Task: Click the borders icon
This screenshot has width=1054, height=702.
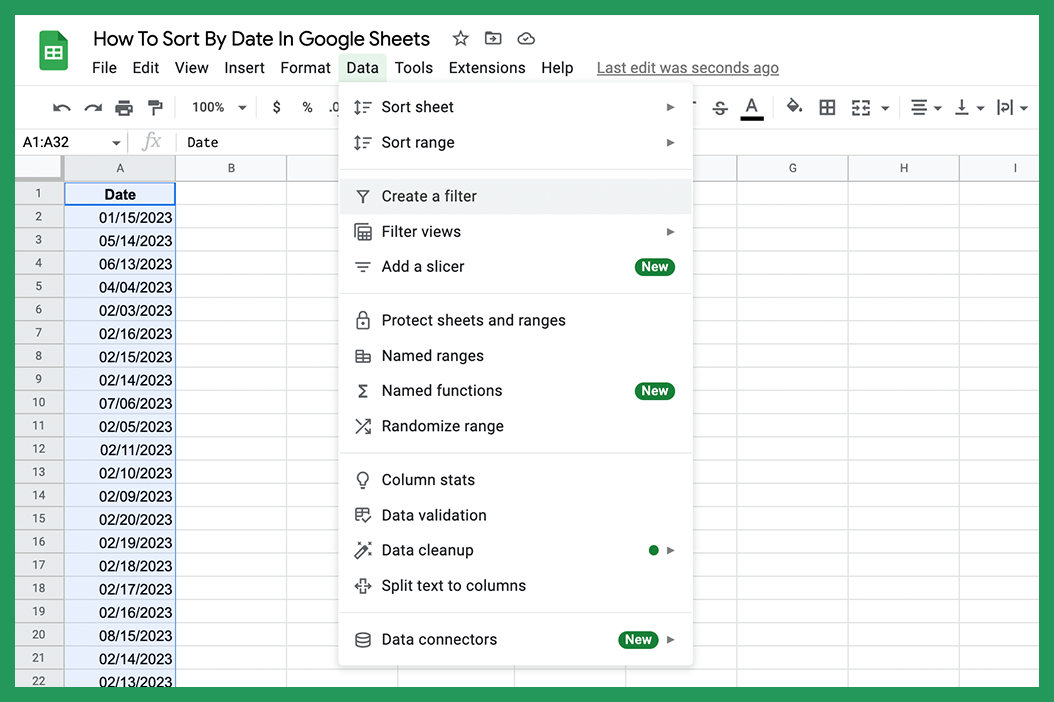Action: [827, 108]
